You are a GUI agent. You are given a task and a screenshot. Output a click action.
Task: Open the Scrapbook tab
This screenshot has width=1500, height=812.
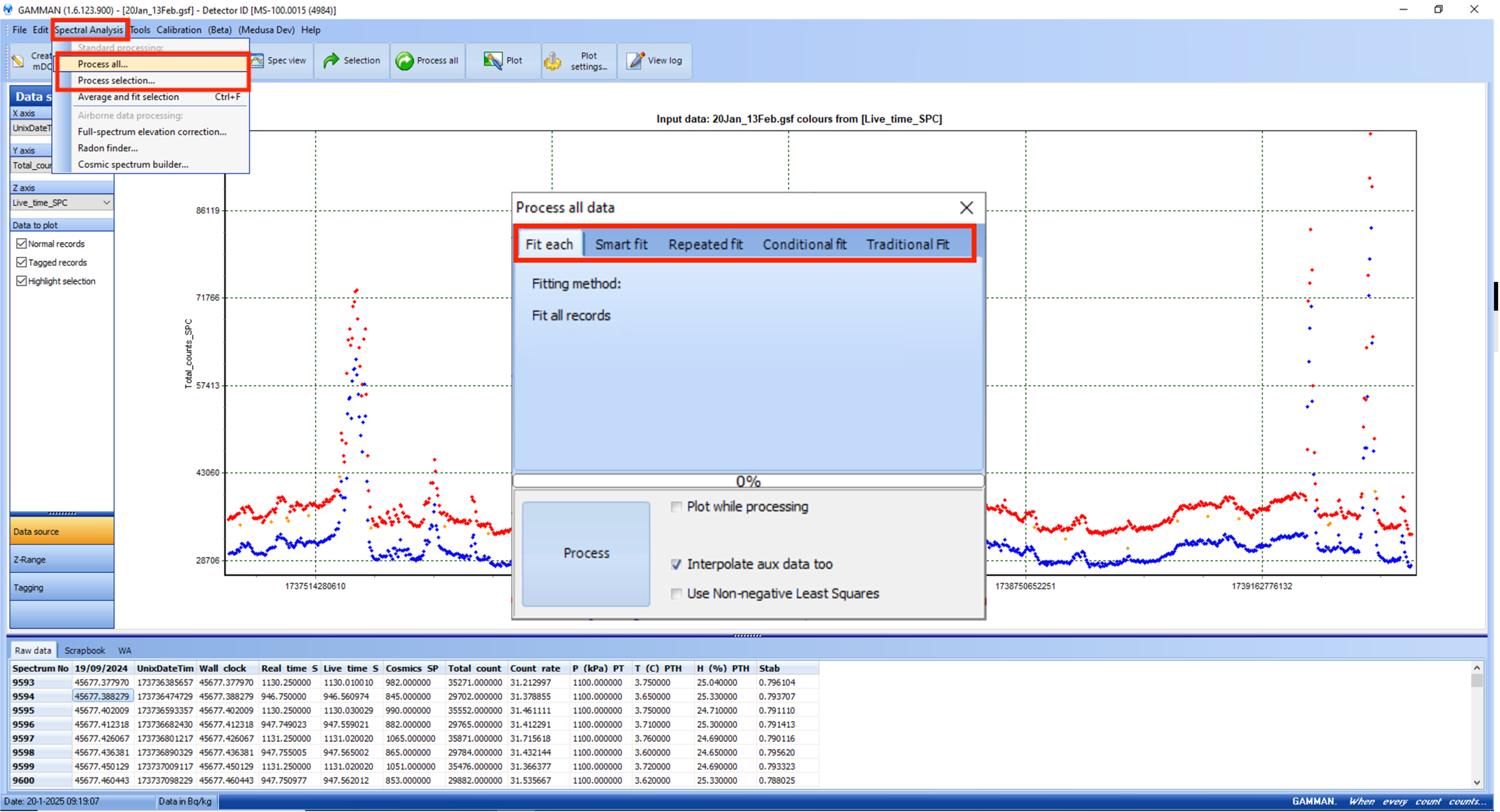pos(84,650)
